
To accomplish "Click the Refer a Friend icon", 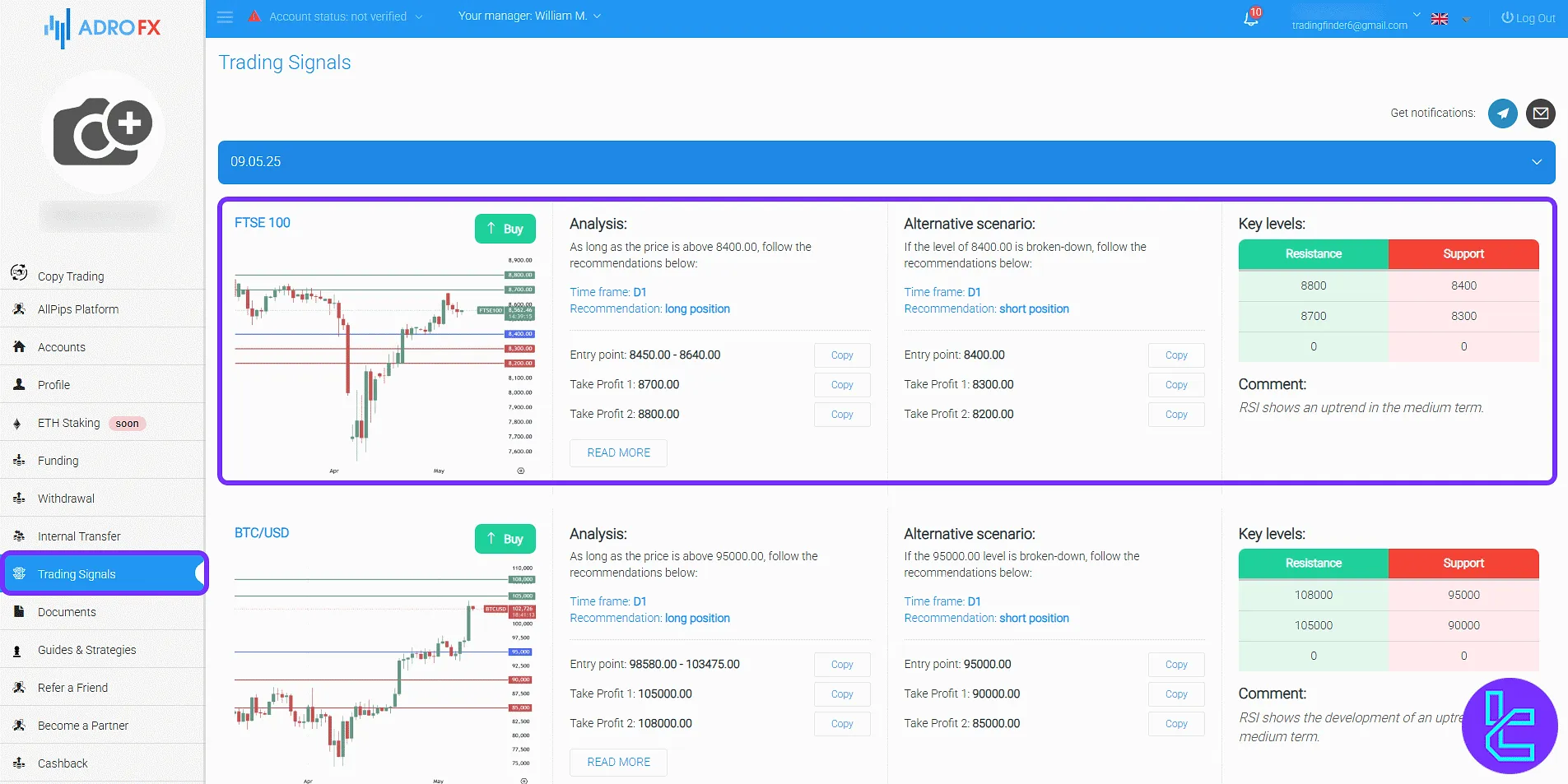I will (19, 687).
